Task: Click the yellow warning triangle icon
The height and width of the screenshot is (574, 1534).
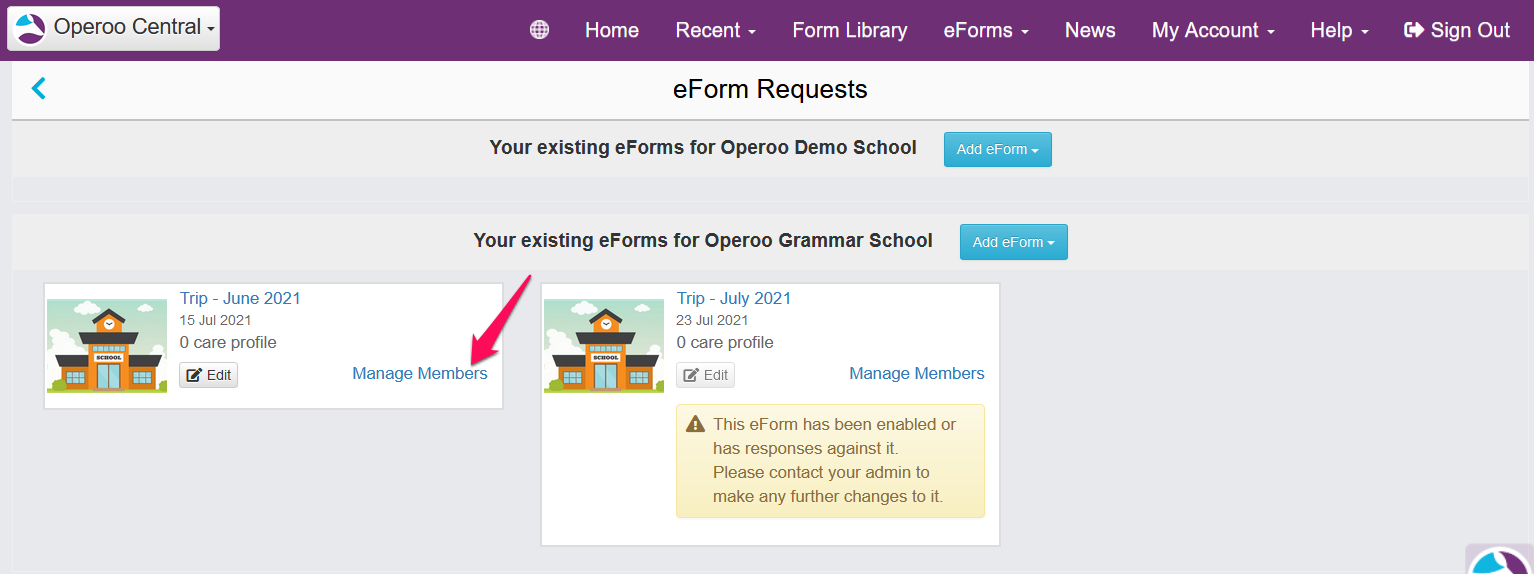Action: (695, 425)
